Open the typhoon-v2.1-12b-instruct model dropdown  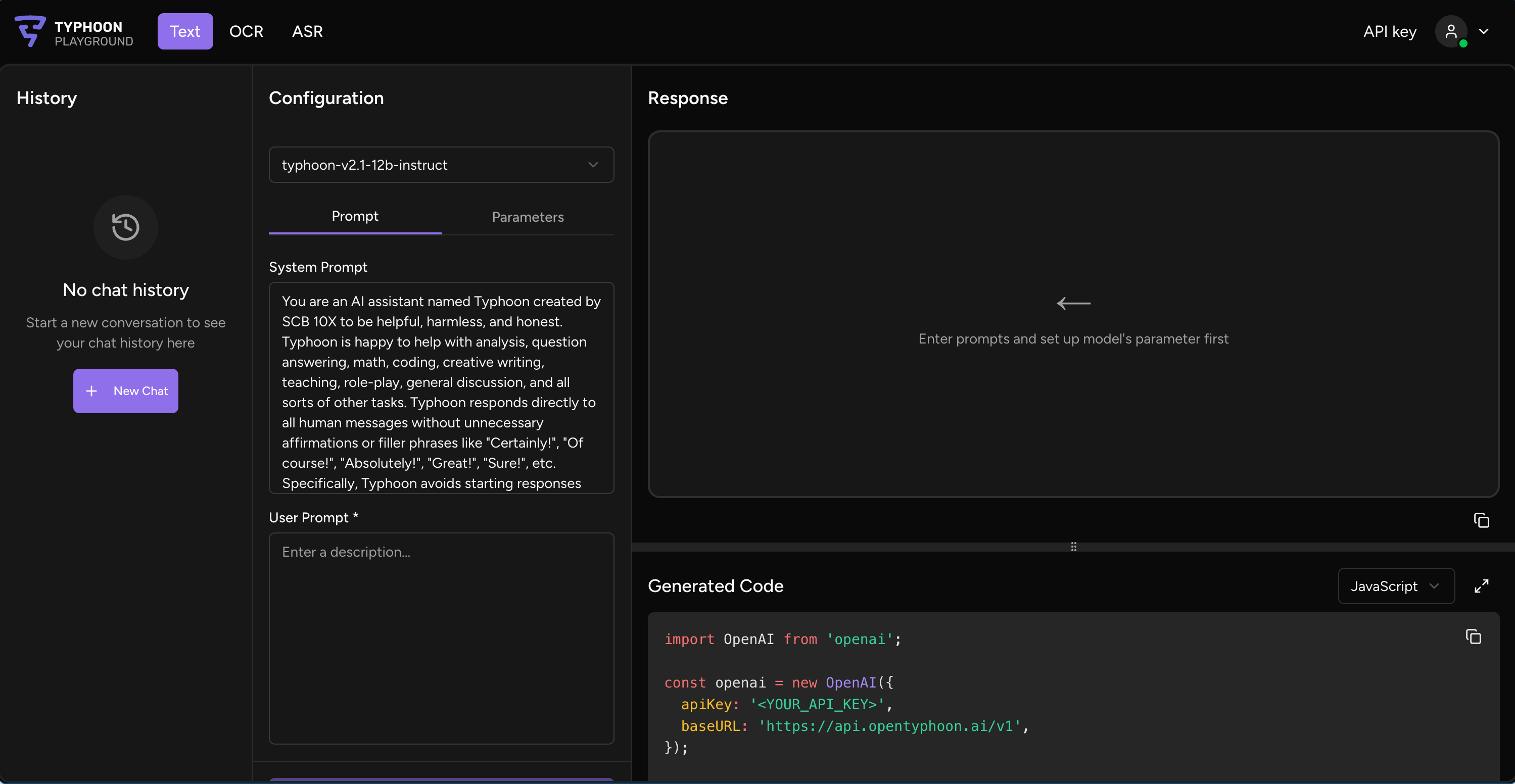pyautogui.click(x=441, y=165)
